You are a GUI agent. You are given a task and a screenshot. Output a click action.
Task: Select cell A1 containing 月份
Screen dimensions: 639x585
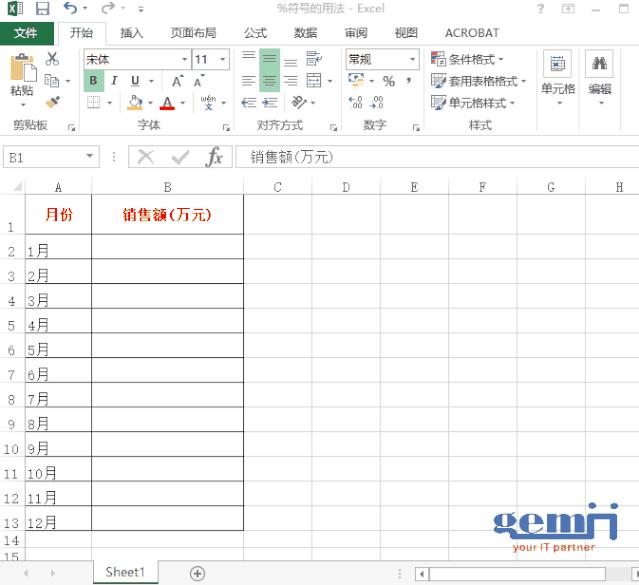[59, 214]
